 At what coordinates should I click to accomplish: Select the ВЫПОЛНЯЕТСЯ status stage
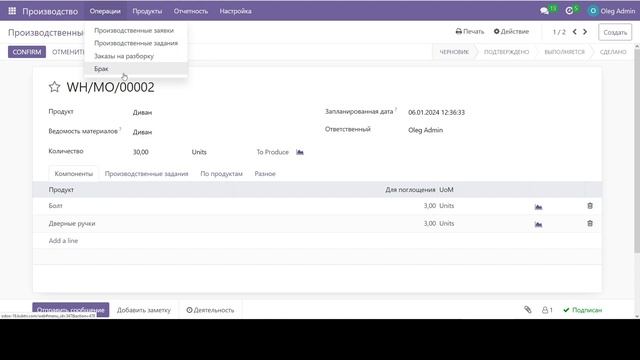coord(564,52)
